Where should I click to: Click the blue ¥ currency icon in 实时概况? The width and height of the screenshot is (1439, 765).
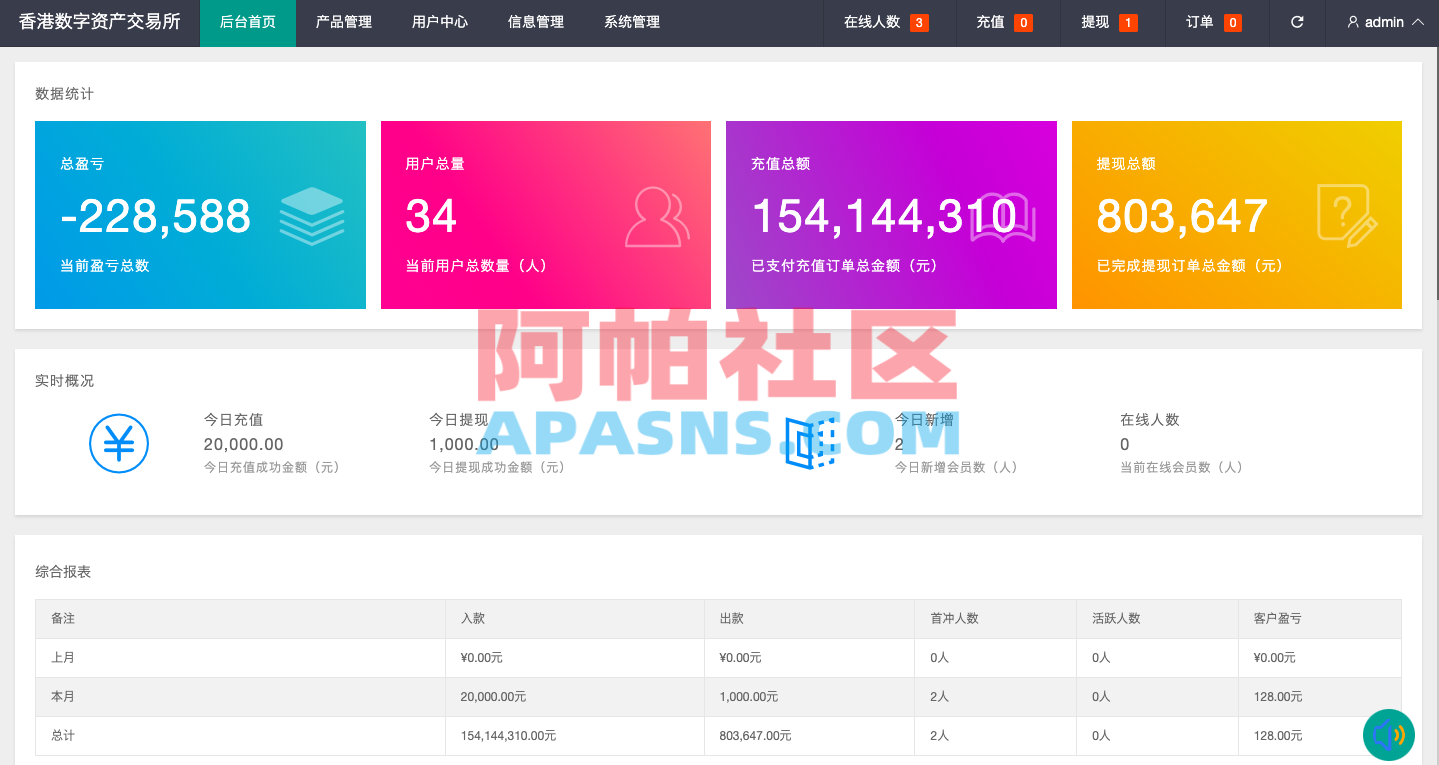119,441
